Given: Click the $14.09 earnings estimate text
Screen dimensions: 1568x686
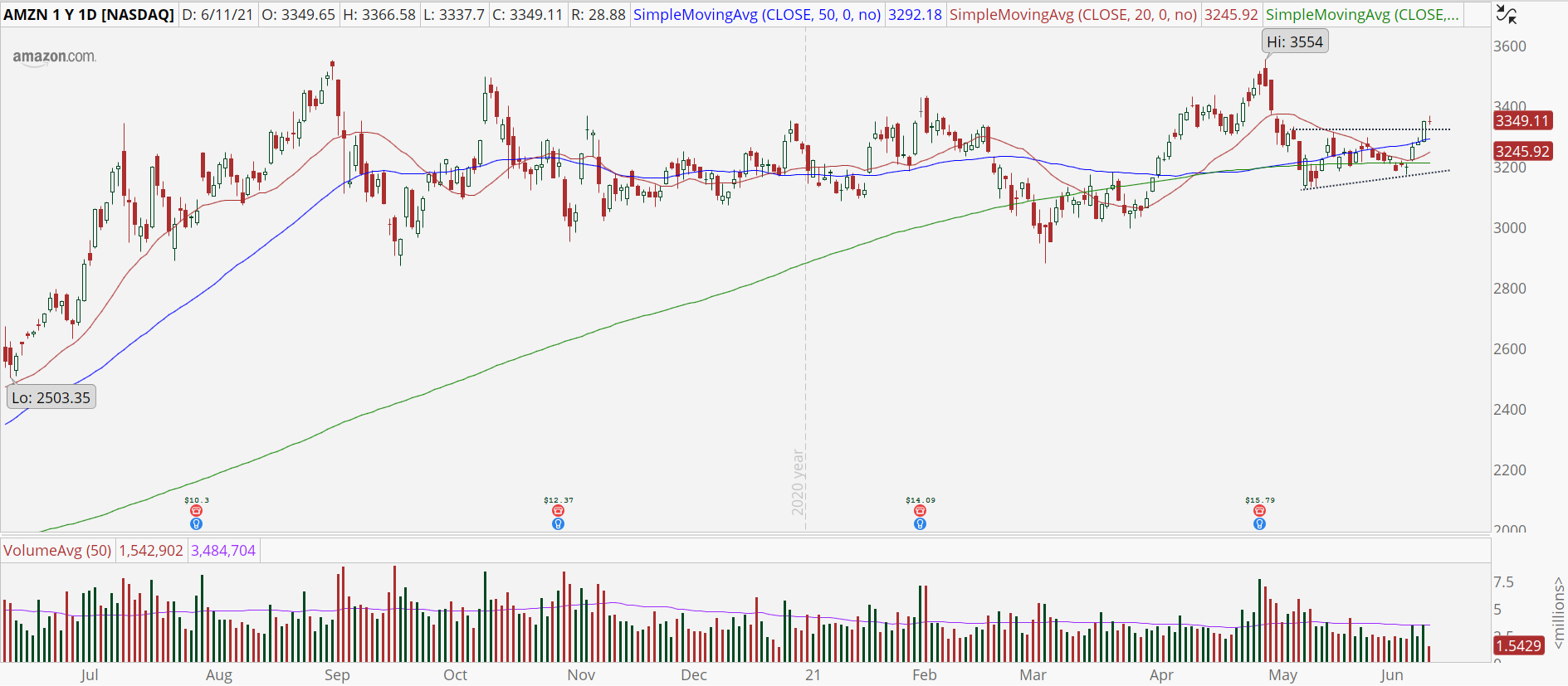Looking at the screenshot, I should click(921, 500).
